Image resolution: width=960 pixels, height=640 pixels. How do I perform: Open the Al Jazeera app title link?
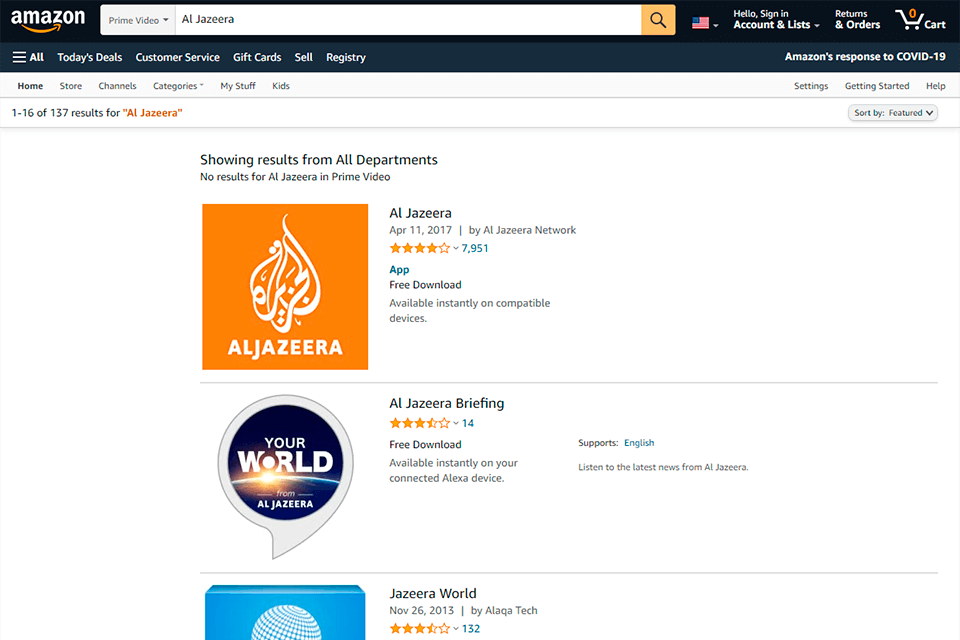tap(421, 213)
